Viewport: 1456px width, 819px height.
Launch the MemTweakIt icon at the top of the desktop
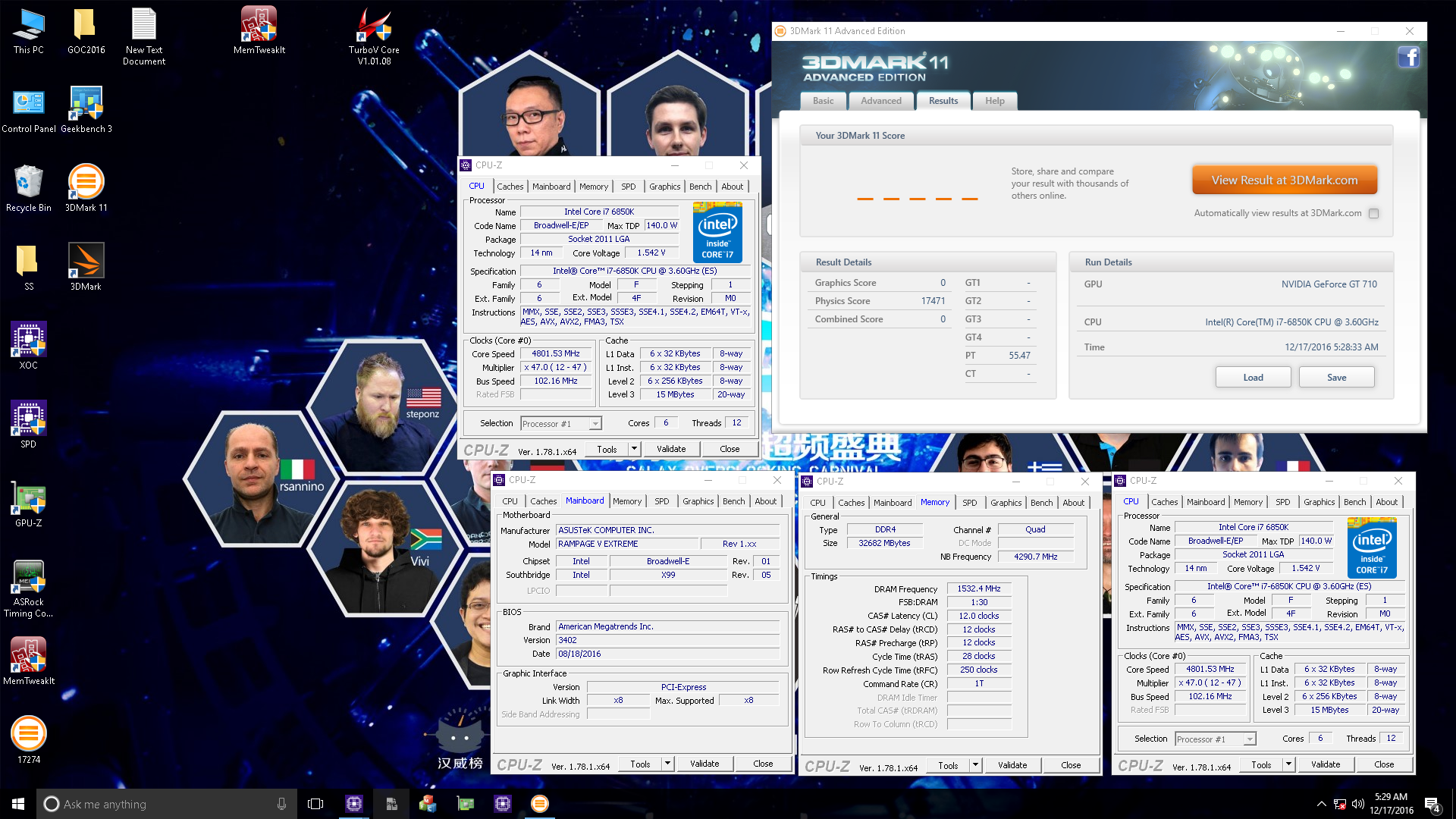pos(259,30)
